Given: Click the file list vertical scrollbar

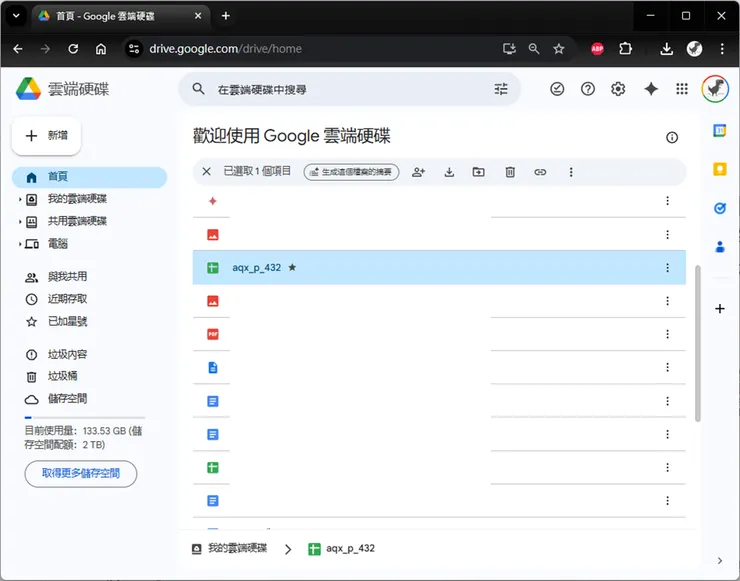Looking at the screenshot, I should click(698, 343).
